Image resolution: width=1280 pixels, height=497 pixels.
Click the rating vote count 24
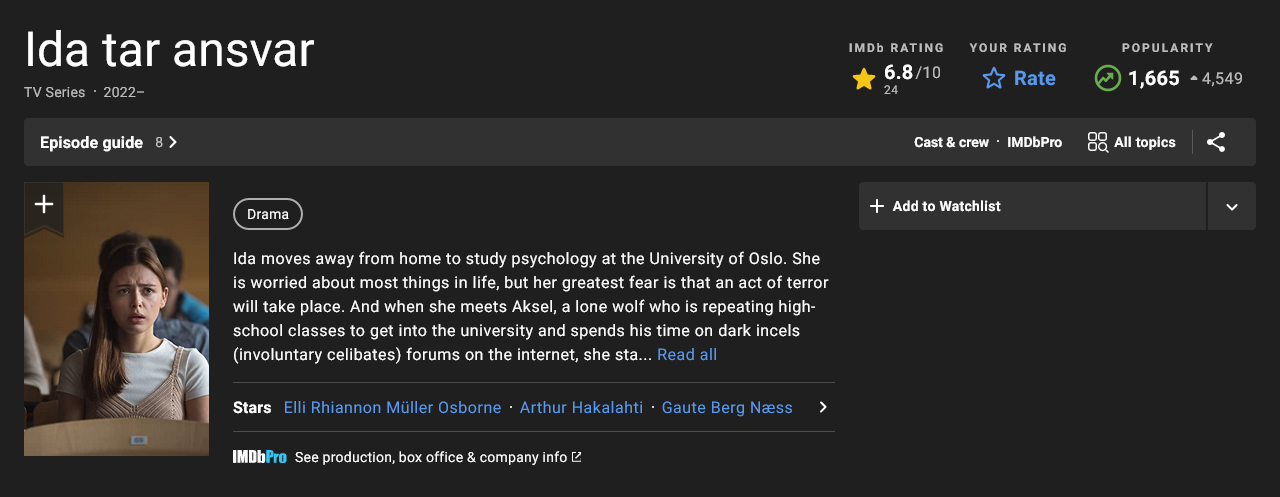tap(891, 90)
